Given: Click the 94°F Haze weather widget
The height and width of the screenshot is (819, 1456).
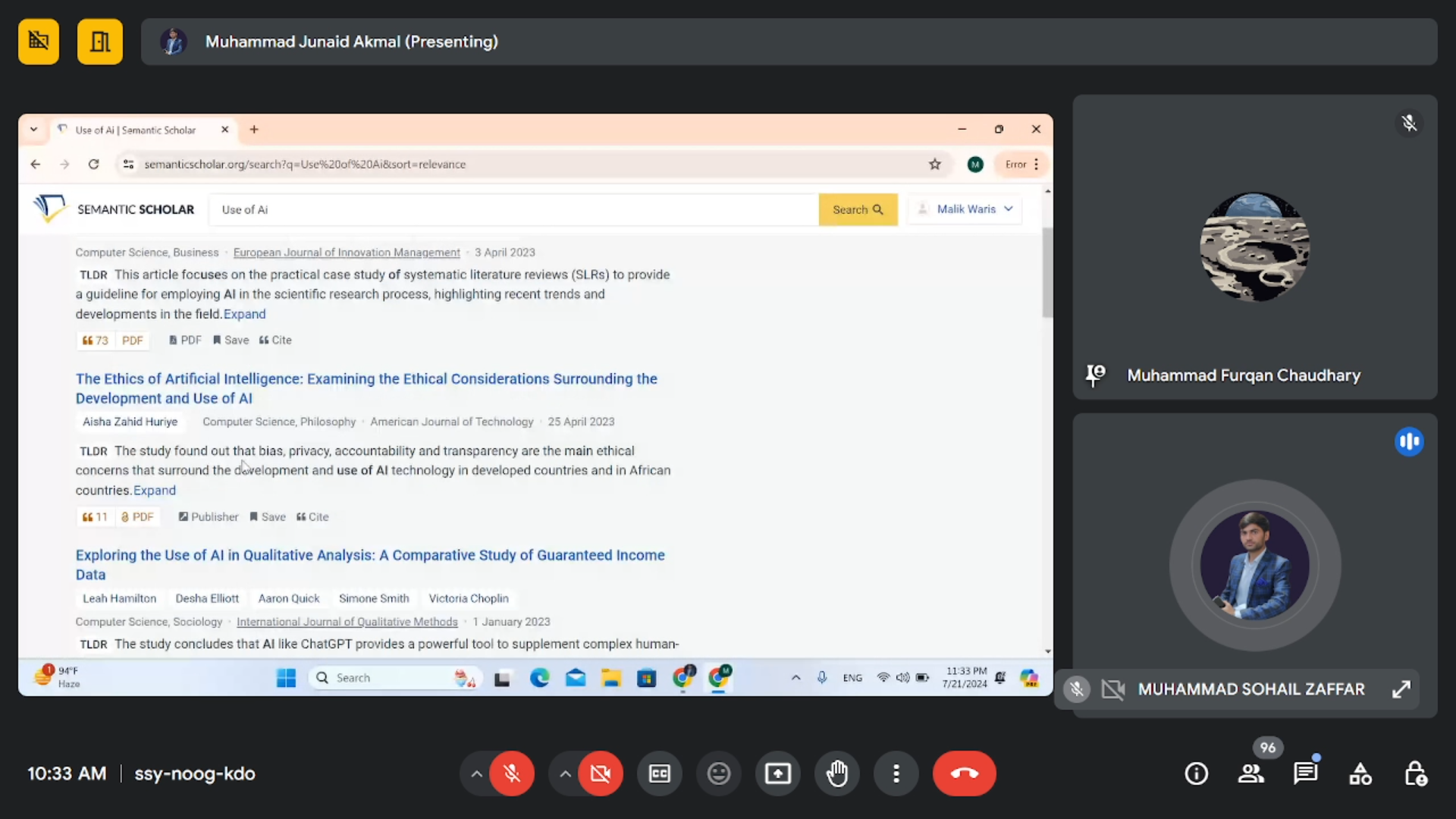Looking at the screenshot, I should pyautogui.click(x=57, y=677).
